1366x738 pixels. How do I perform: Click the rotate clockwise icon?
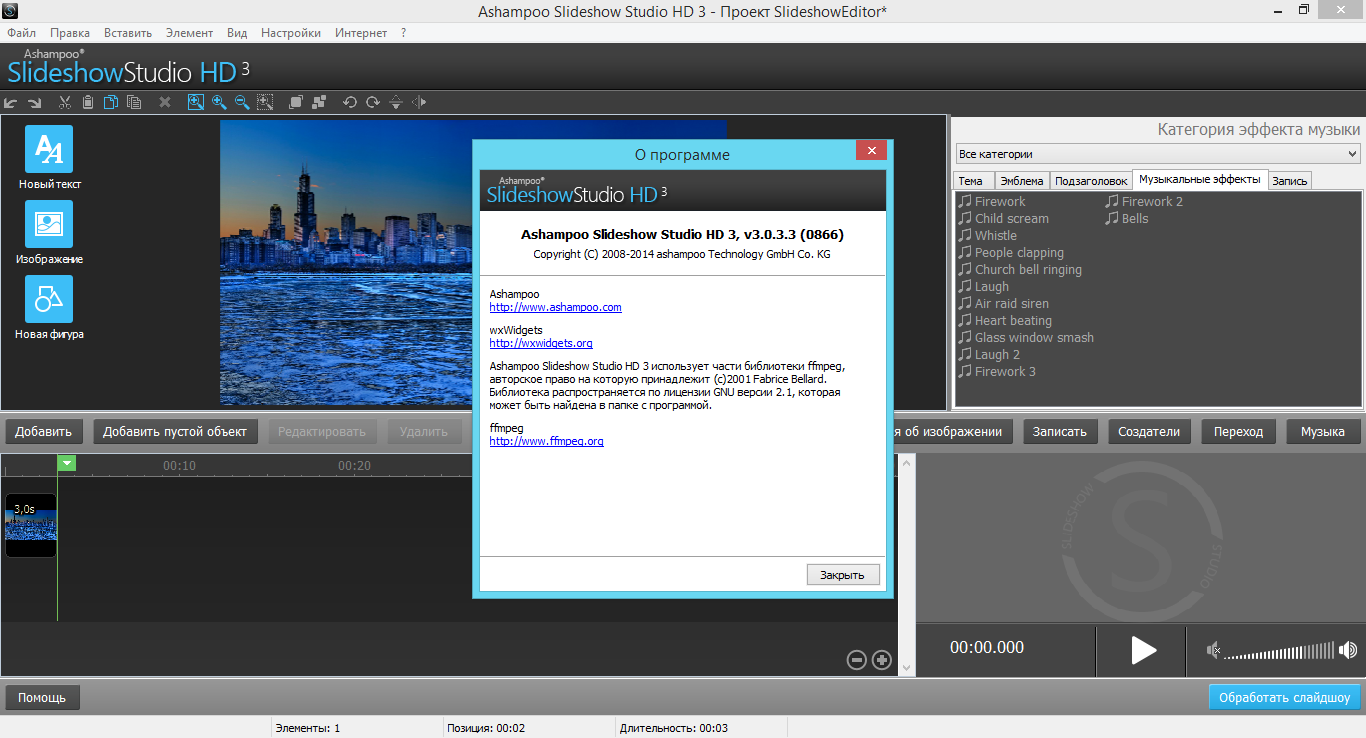[372, 102]
